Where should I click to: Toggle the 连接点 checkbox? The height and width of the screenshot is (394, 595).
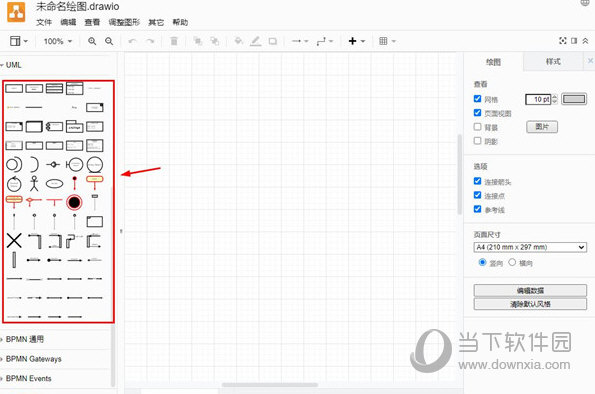477,195
